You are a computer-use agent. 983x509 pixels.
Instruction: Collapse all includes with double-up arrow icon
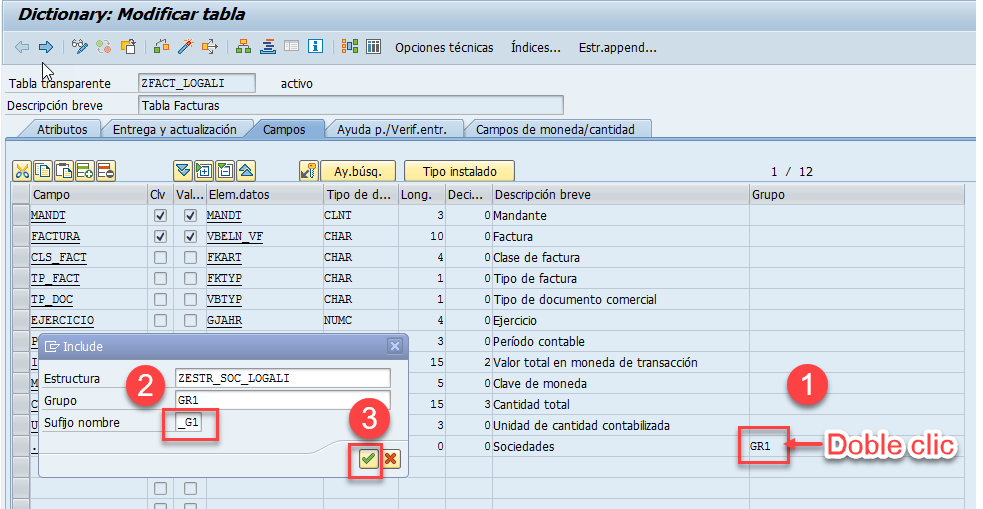246,171
